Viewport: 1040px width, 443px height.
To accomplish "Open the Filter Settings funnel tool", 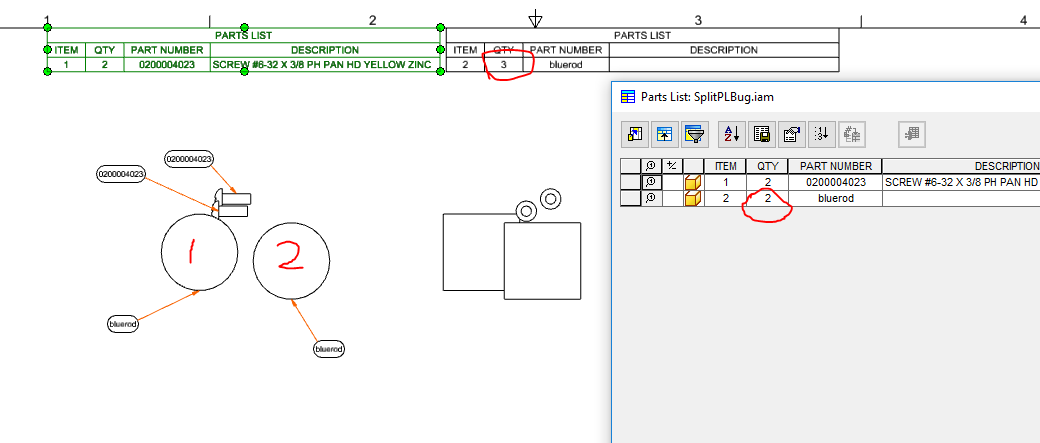I will pos(694,135).
